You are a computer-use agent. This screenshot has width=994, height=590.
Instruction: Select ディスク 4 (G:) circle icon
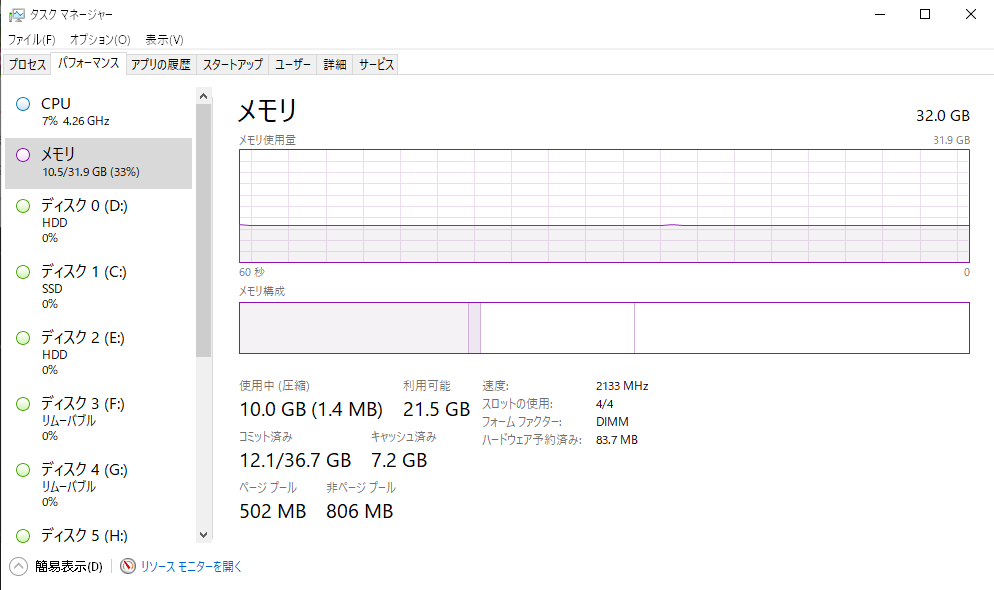[x=23, y=470]
